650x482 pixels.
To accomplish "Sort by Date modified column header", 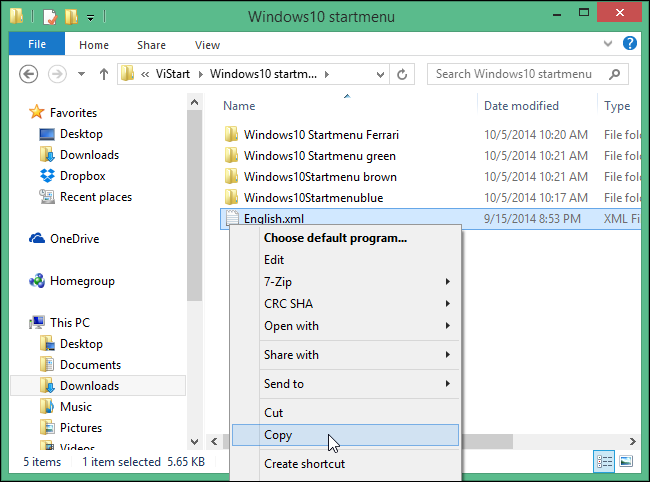I will point(521,106).
